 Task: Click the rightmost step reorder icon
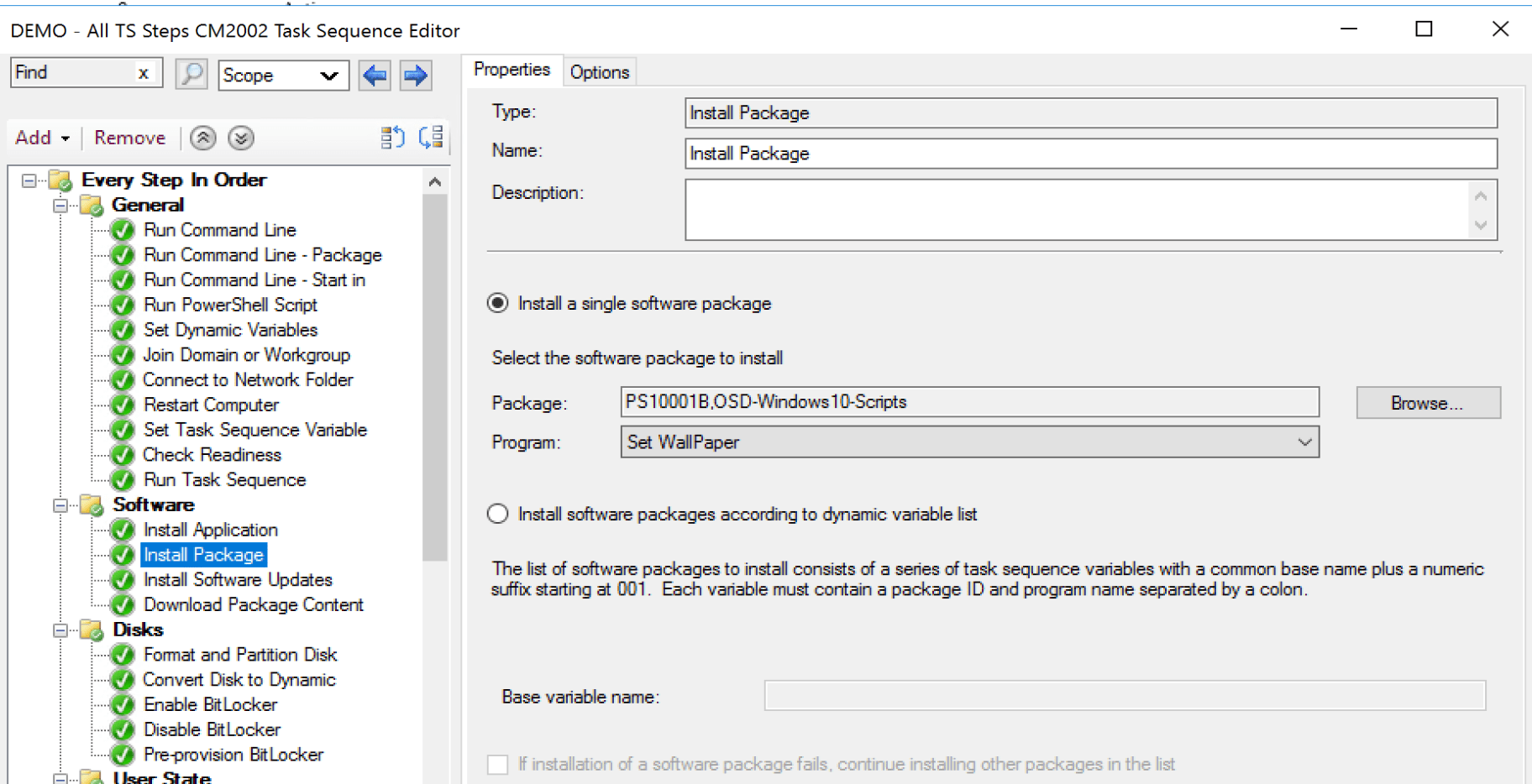coord(431,137)
